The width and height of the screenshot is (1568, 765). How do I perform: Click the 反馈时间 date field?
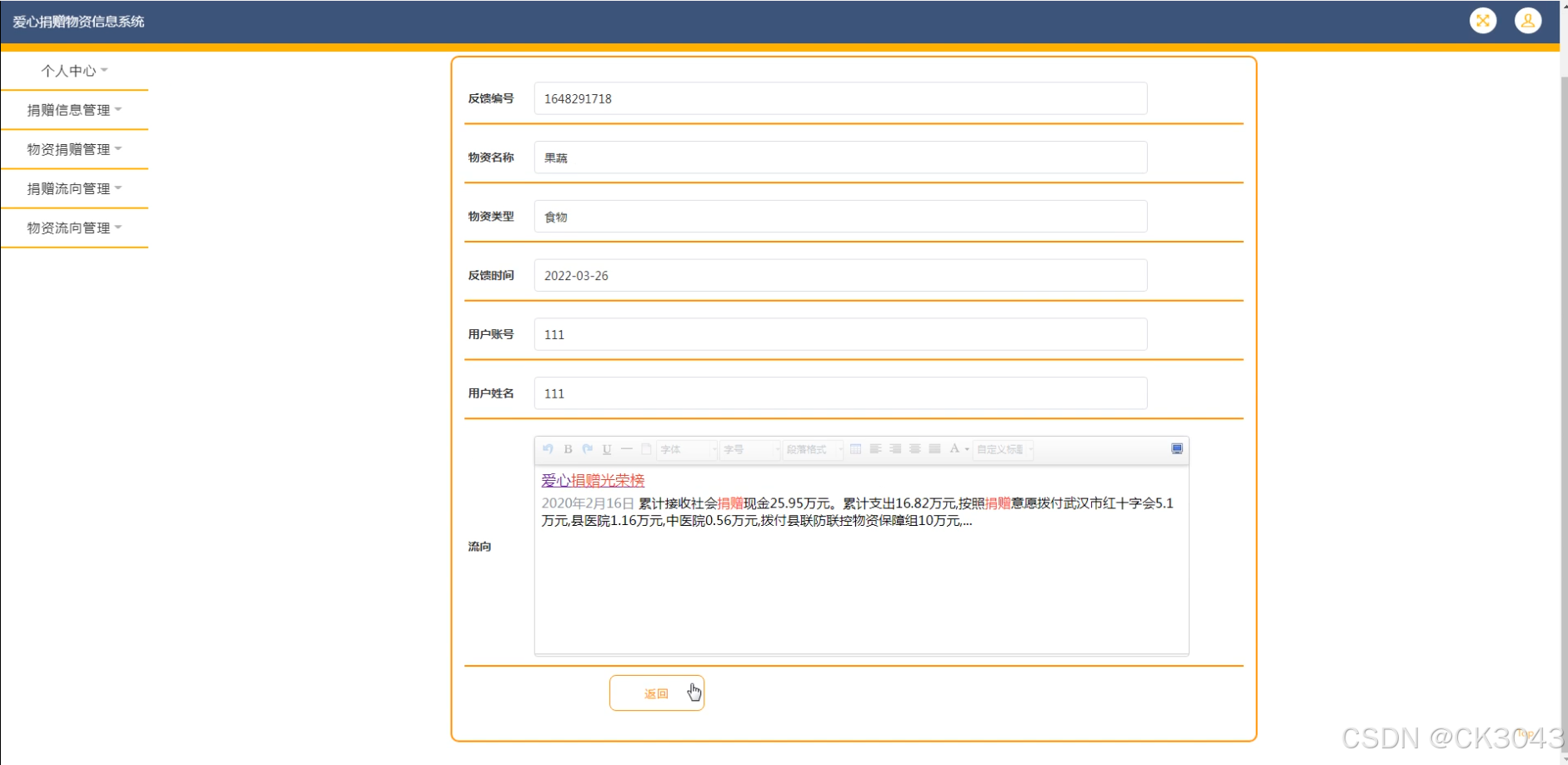(x=840, y=275)
